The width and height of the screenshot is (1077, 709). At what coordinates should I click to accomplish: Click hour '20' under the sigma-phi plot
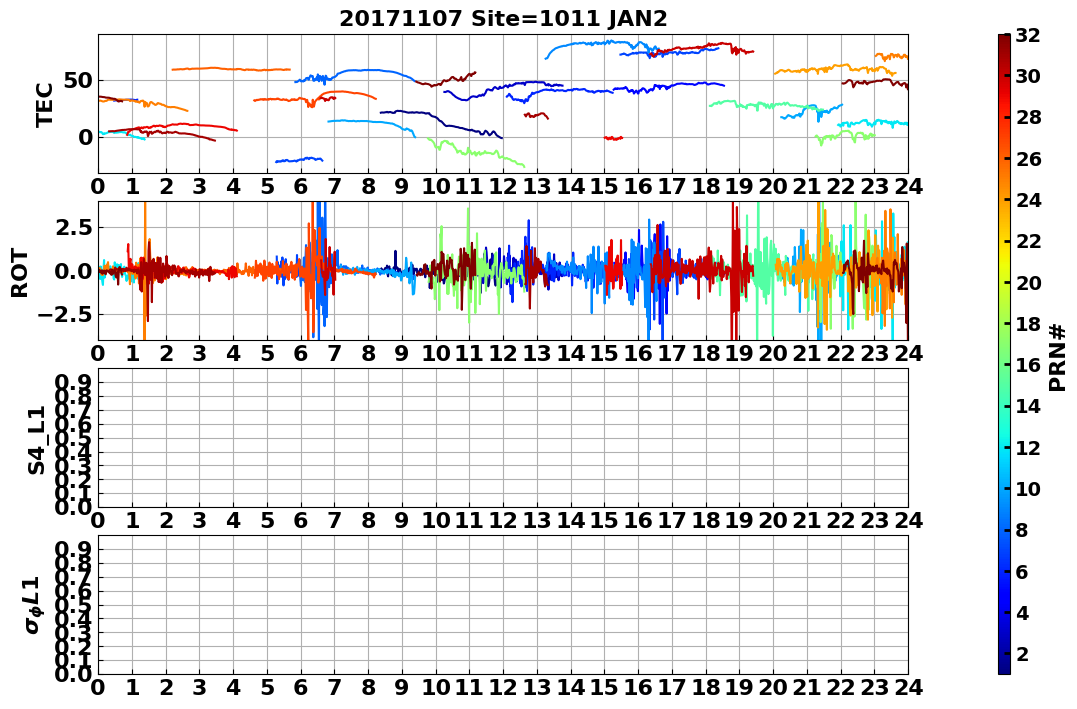773,687
